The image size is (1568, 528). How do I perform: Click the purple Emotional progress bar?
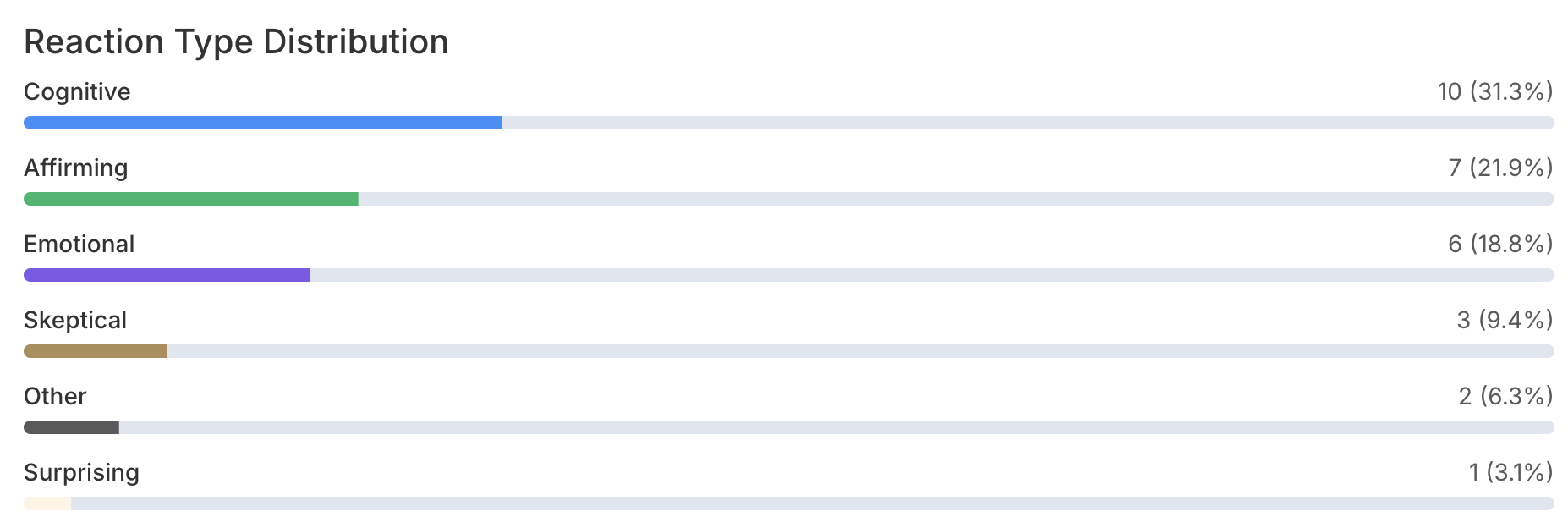(167, 275)
